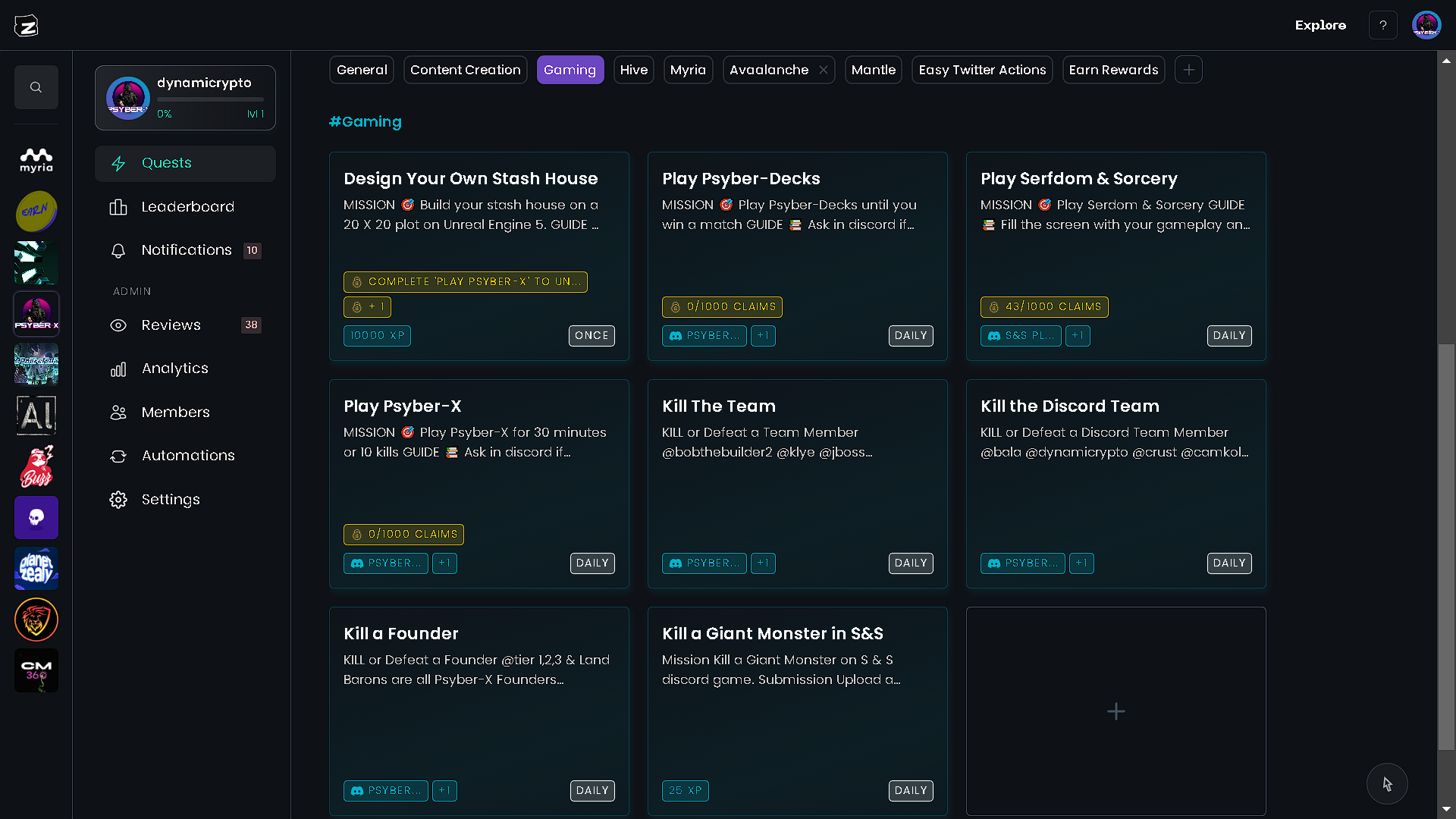Open the Members admin page

[x=185, y=413]
